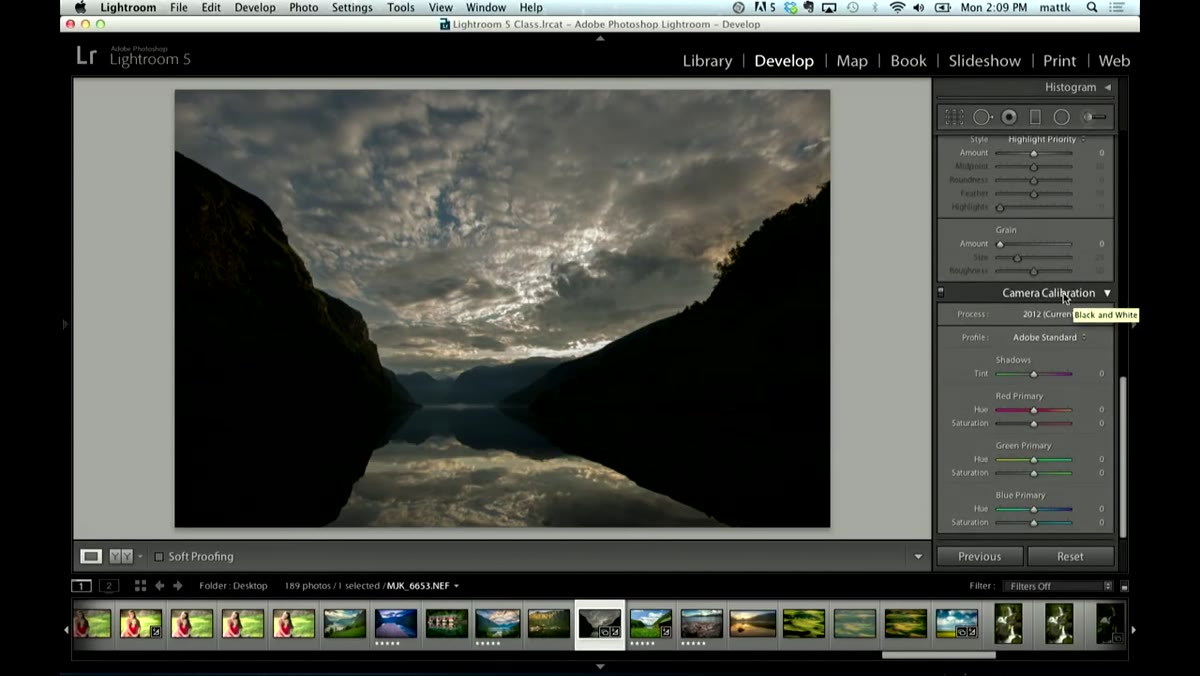
Task: Open Grid view from filmstrip bar
Action: pyautogui.click(x=140, y=586)
